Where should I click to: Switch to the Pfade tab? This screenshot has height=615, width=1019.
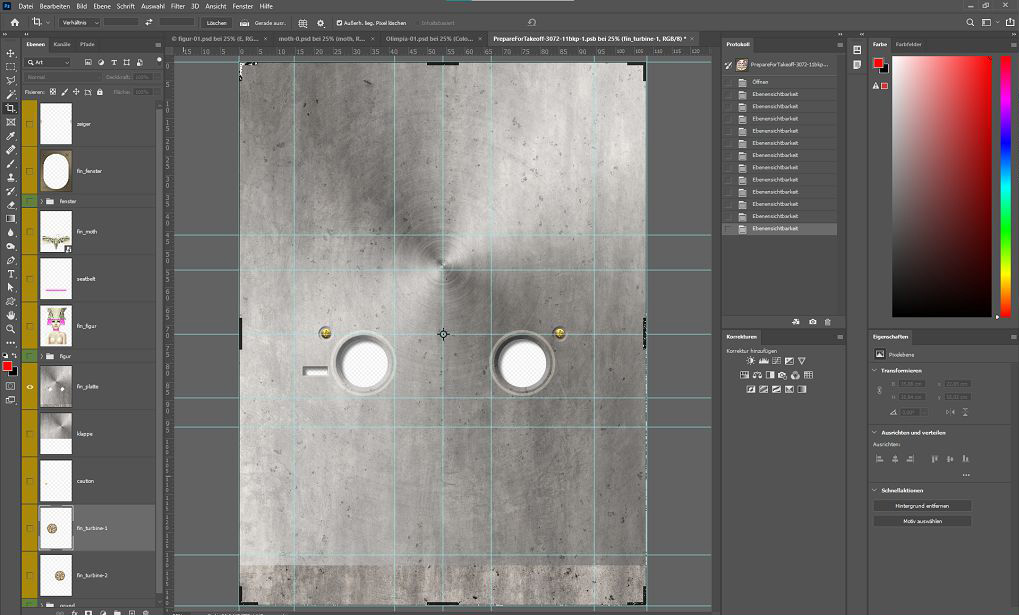point(87,44)
